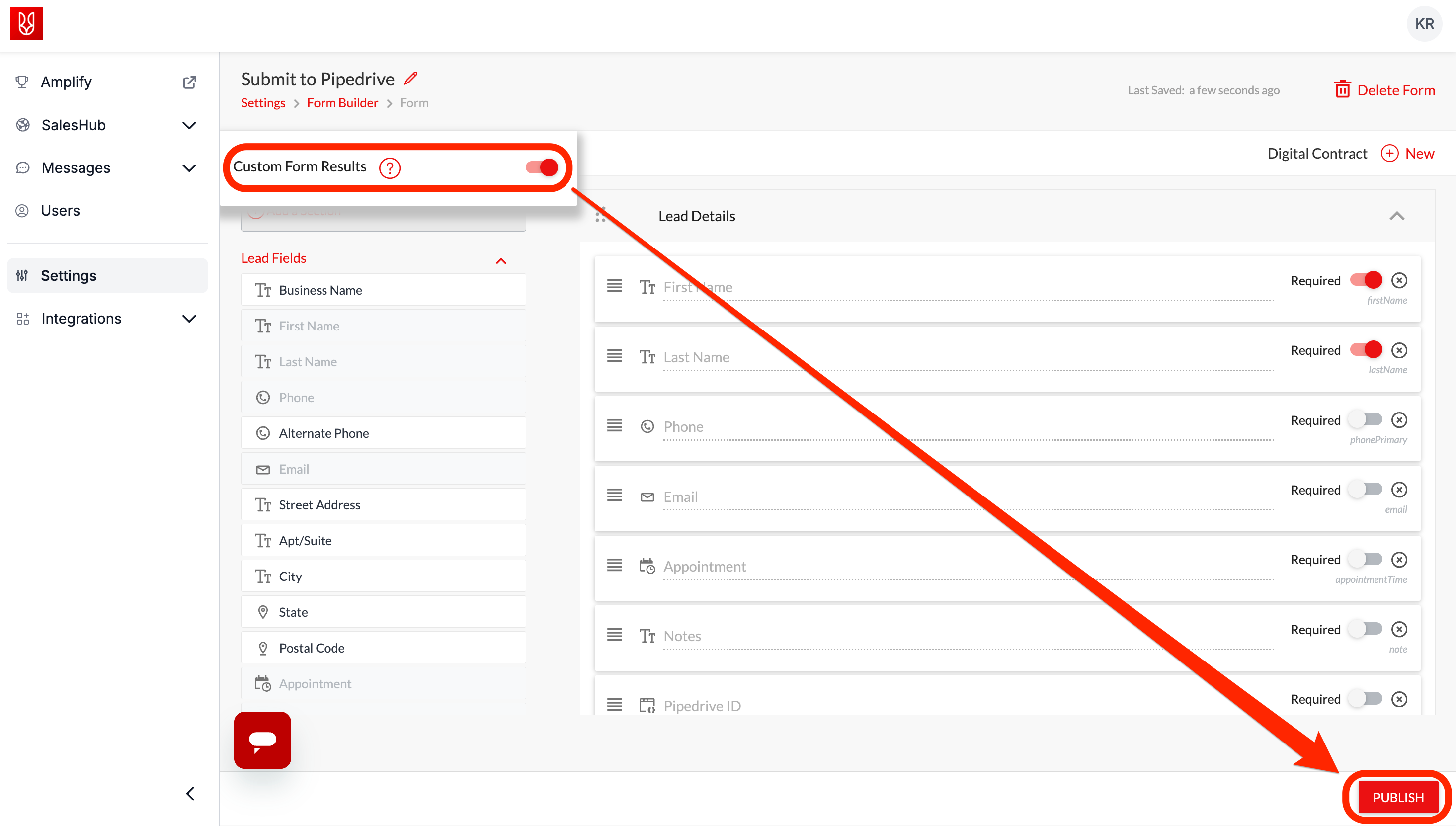Edit the Lead Details section title
This screenshot has height=826, width=1456.
1003,216
